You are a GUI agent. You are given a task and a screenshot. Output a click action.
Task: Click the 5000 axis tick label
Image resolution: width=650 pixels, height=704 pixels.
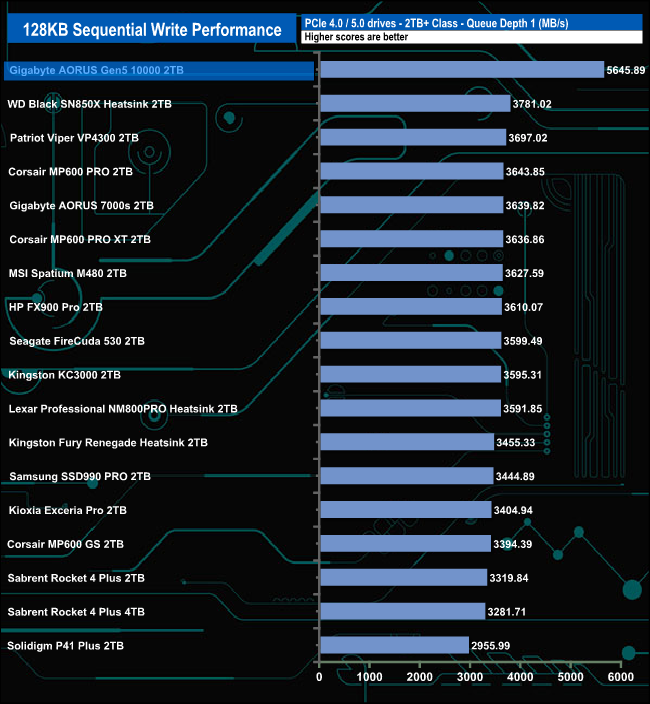pyautogui.click(x=571, y=677)
